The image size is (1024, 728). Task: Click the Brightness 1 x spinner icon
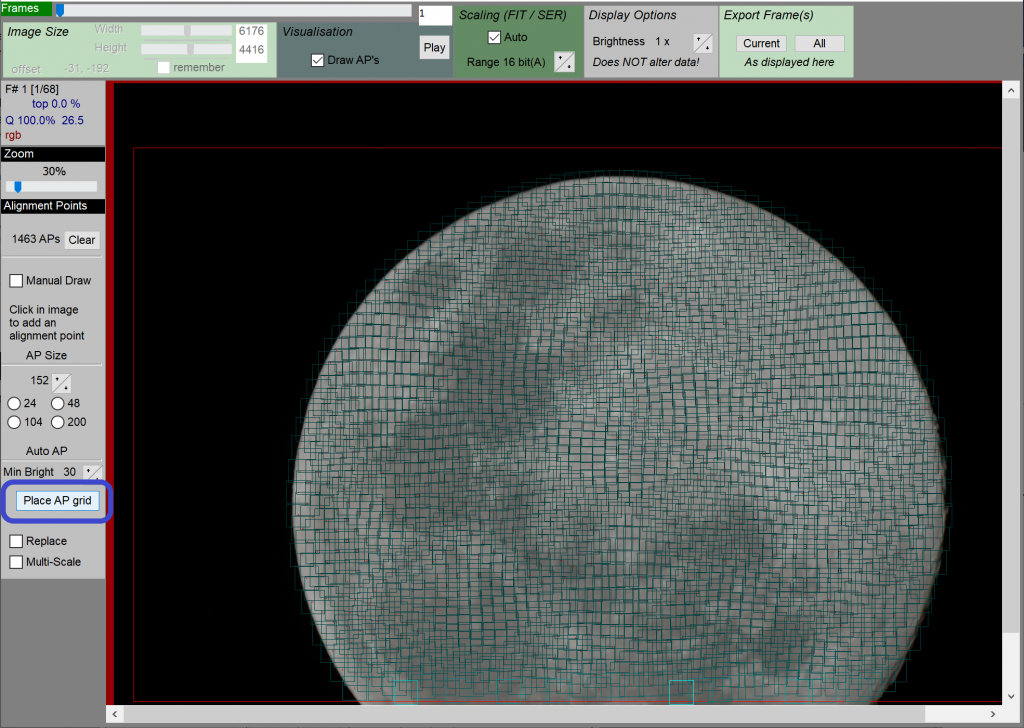point(703,43)
